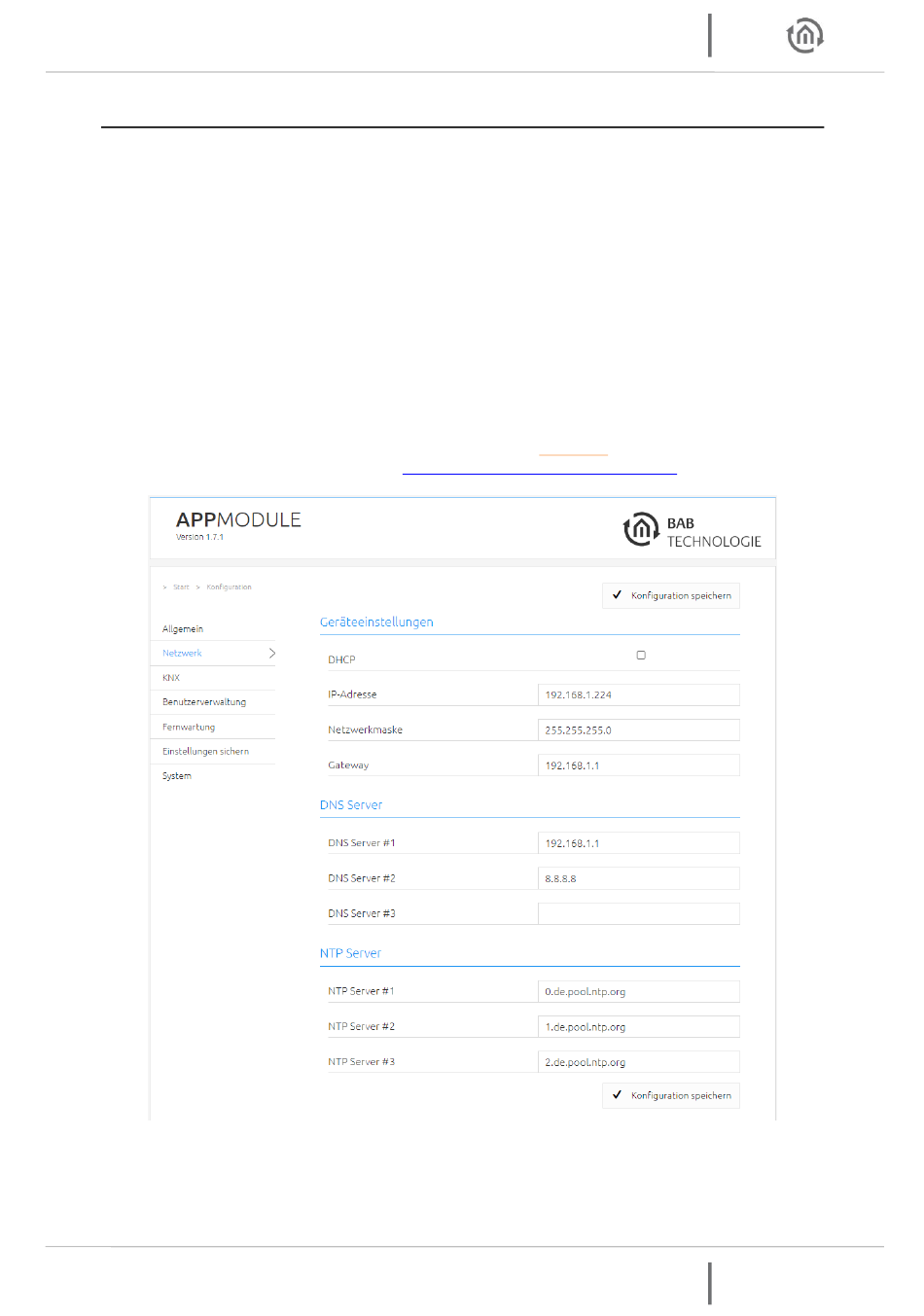This screenshot has height=1316, width=924.
Task: Select the Netzwerk menu entry
Action: (x=183, y=654)
